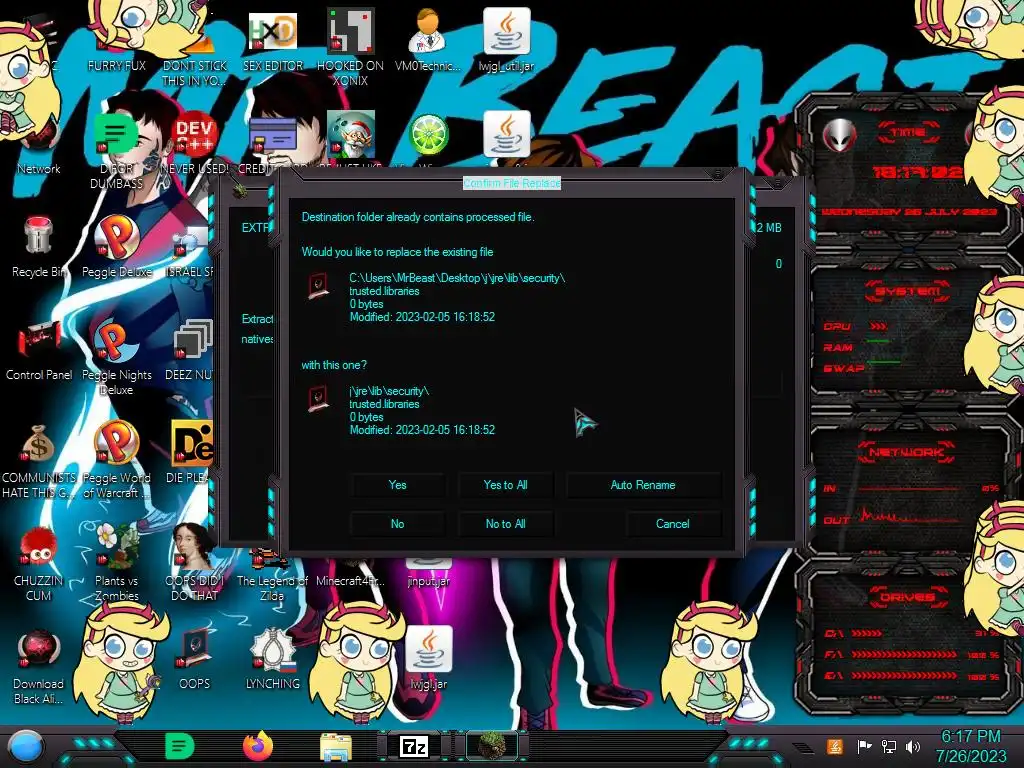Cancel the file replace dialog
1024x768 pixels.
coord(673,524)
